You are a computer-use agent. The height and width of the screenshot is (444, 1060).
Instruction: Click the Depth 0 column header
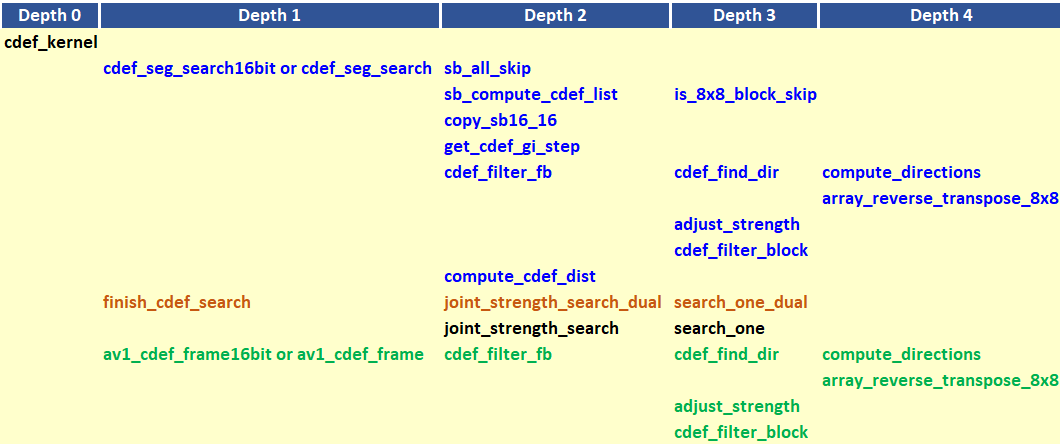(x=49, y=15)
